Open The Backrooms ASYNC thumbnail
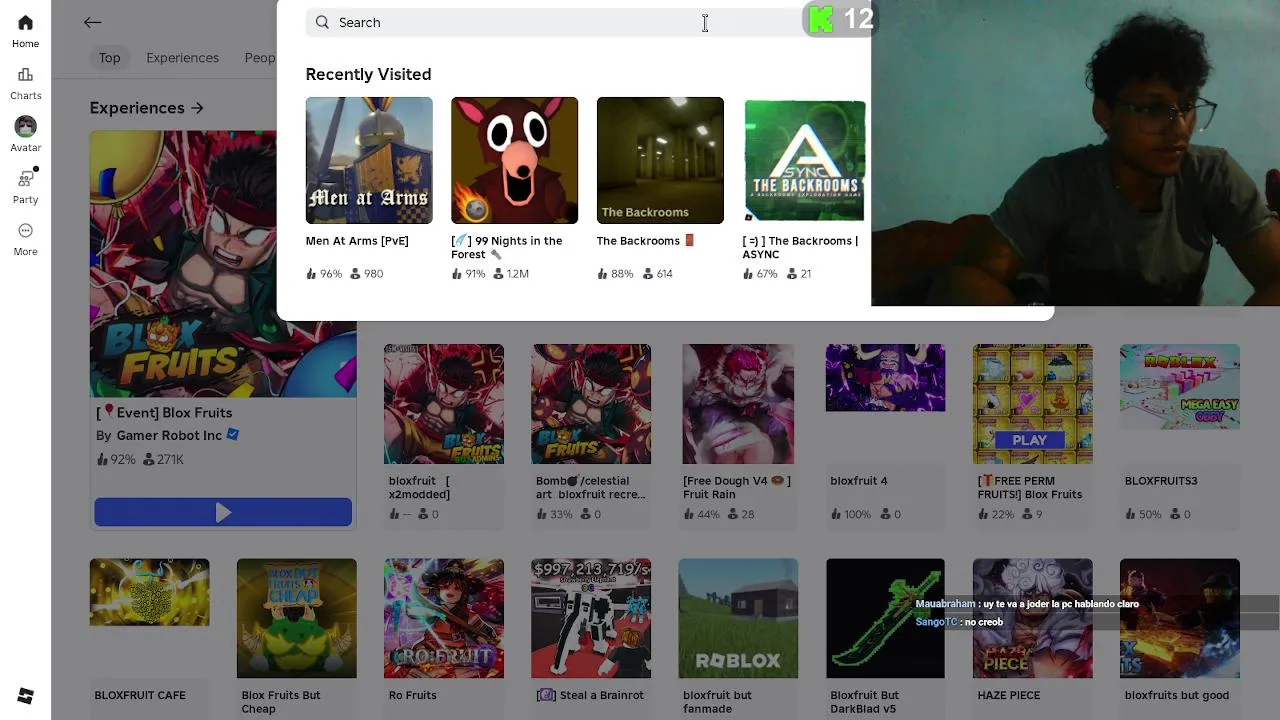The image size is (1280, 720). [805, 160]
